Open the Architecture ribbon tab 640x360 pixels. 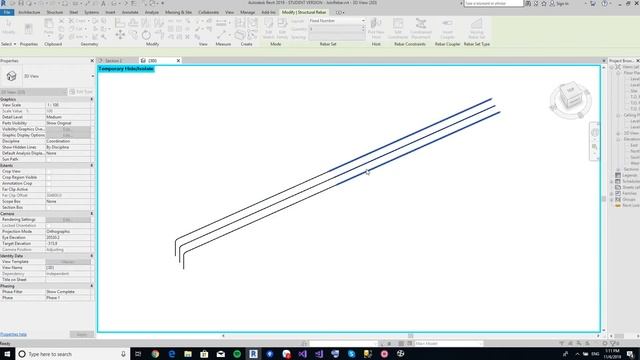[x=29, y=12]
